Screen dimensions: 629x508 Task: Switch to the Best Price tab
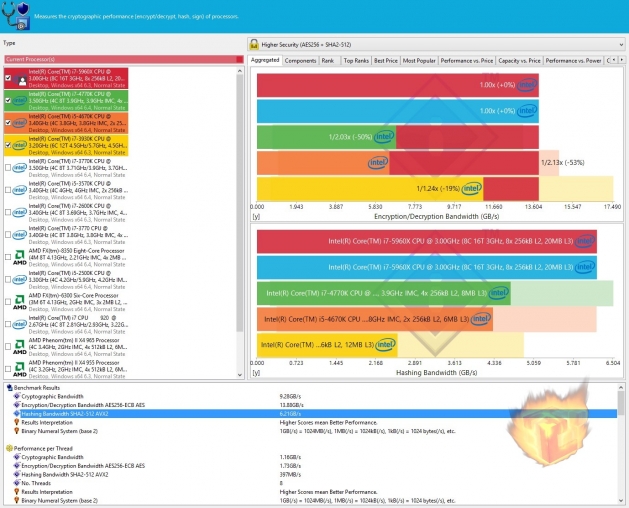click(x=386, y=61)
